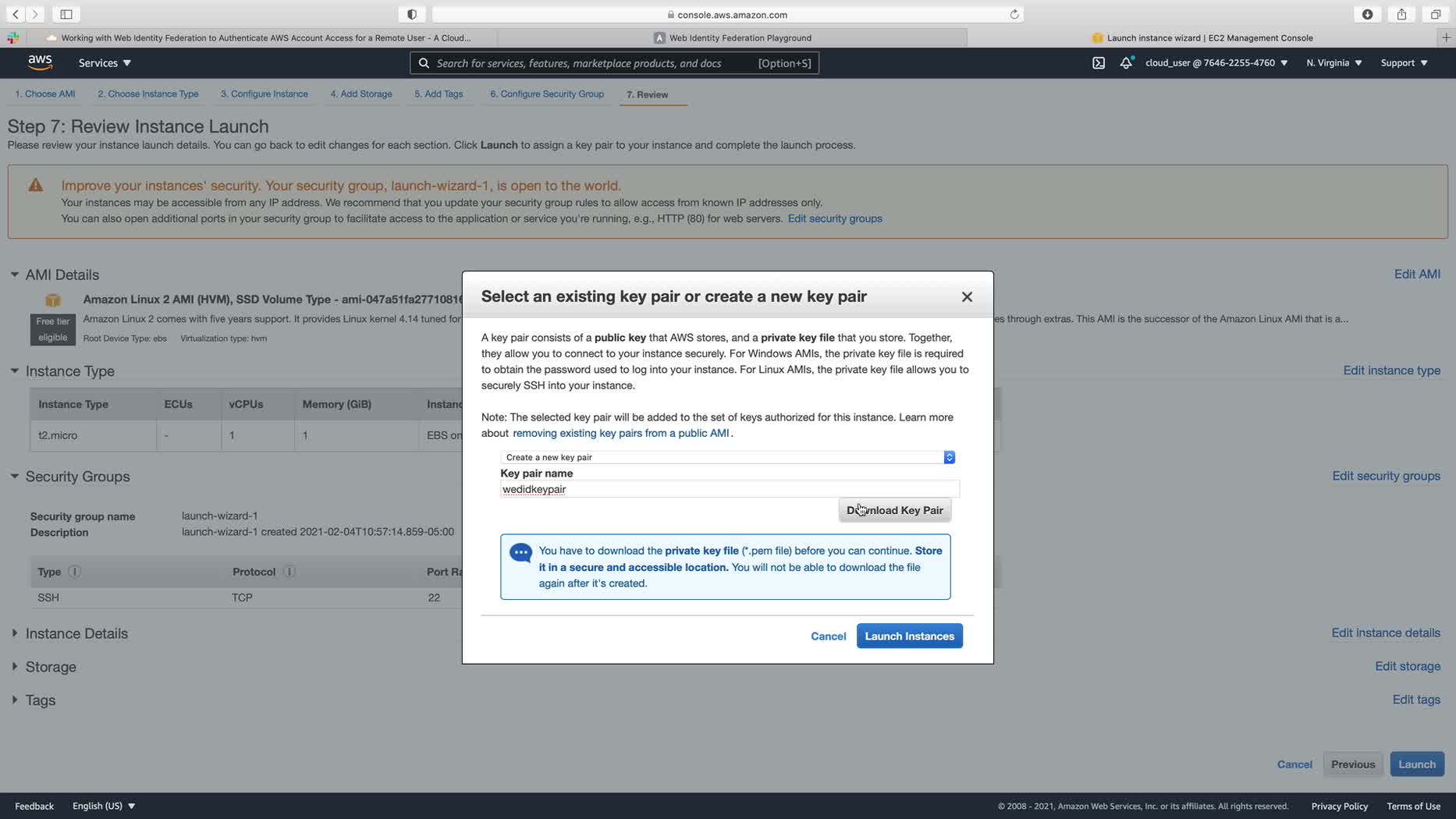Open the N. Virginia region dropdown
Viewport: 1456px width, 819px height.
click(x=1334, y=63)
